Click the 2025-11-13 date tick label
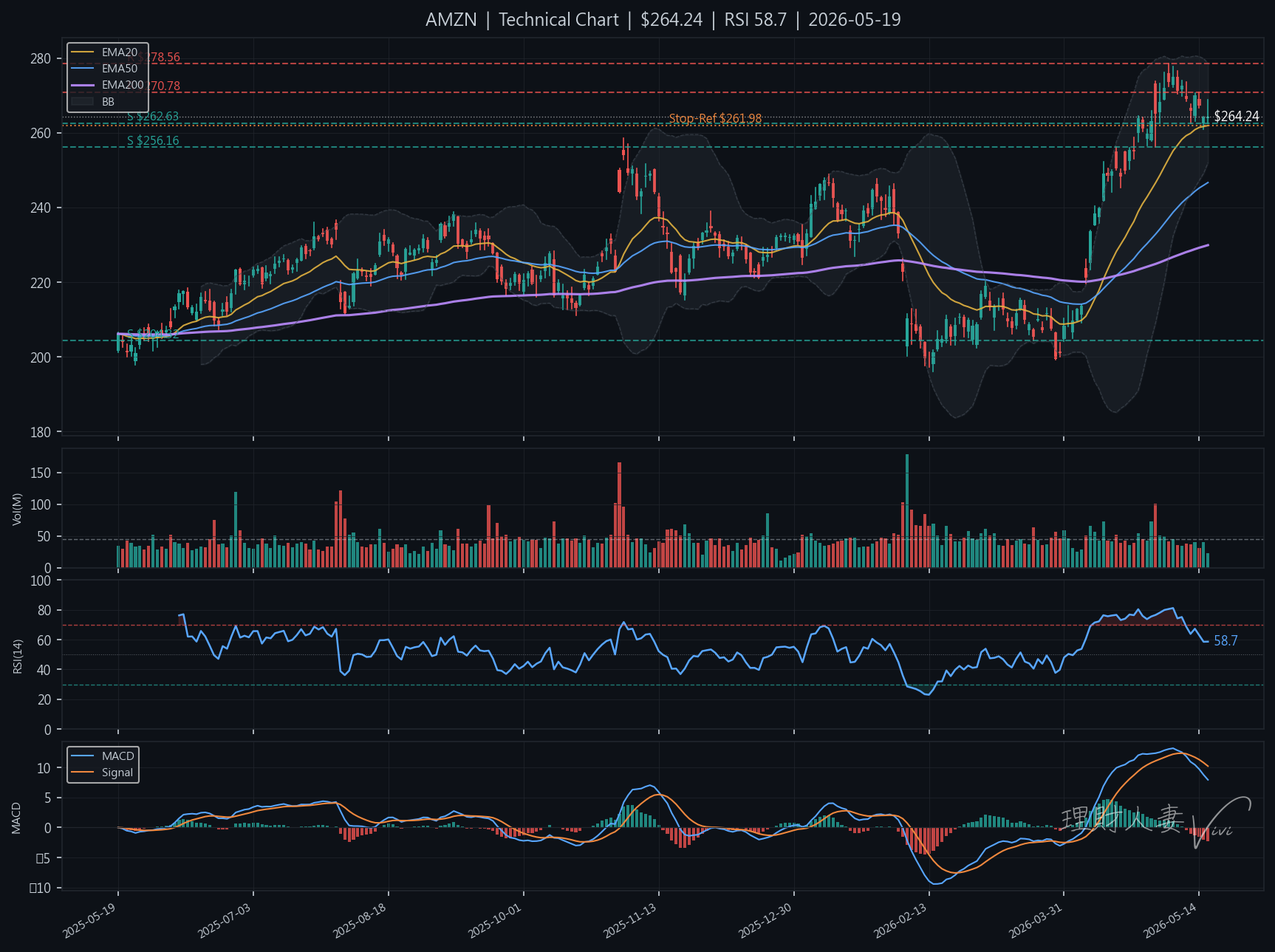This screenshot has height=952, width=1275. (630, 921)
